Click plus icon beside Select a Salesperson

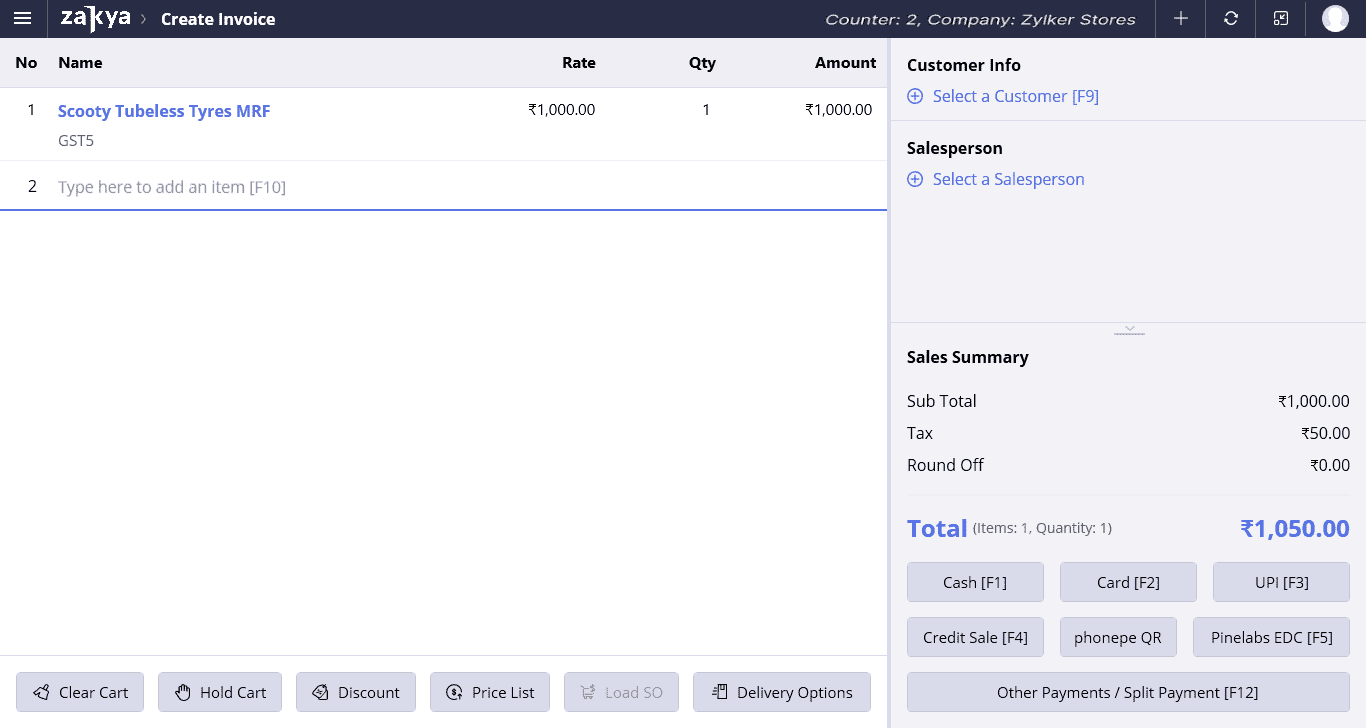pos(915,180)
